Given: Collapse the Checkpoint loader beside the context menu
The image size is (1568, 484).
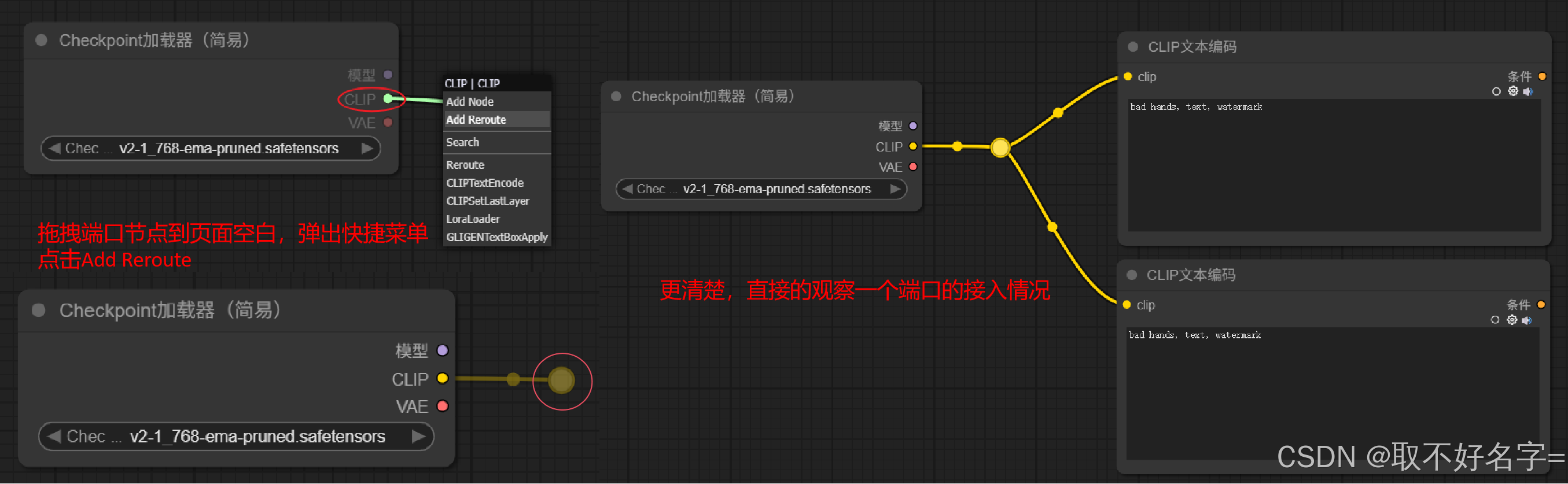Looking at the screenshot, I should (42, 40).
